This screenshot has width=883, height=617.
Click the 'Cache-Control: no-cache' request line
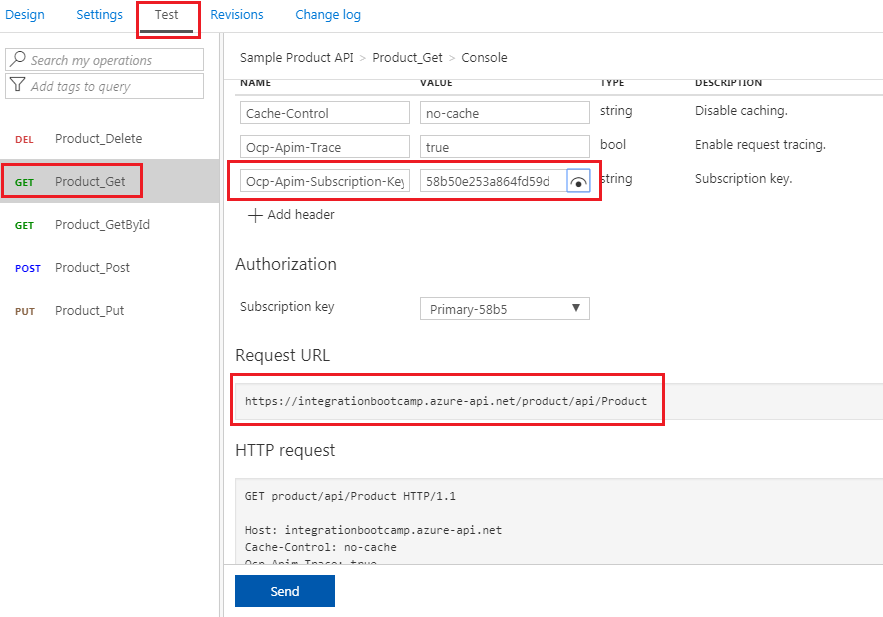pos(320,547)
